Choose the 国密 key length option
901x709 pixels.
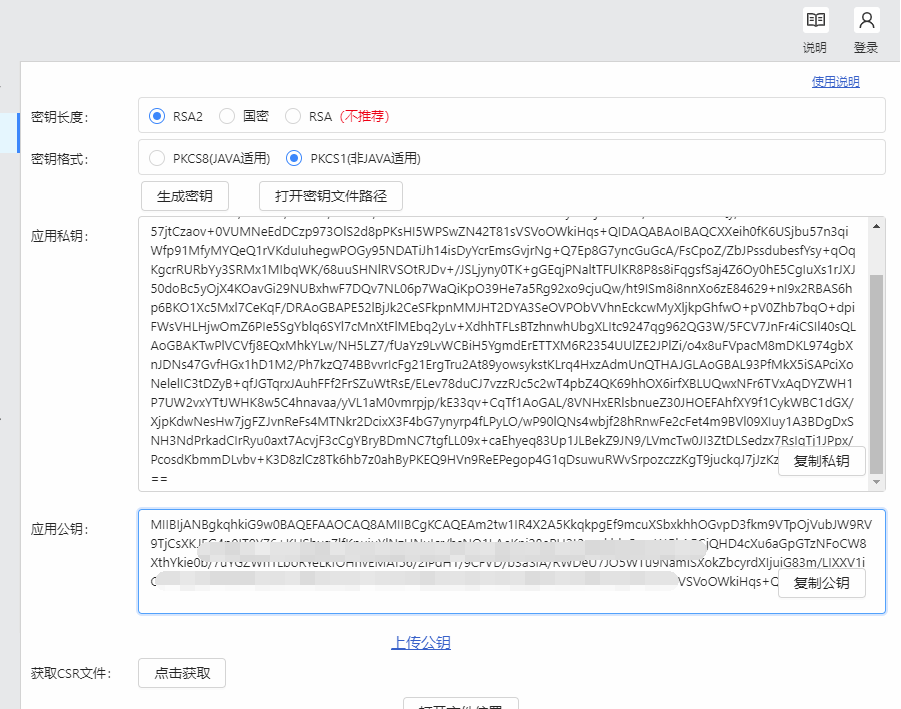227,116
